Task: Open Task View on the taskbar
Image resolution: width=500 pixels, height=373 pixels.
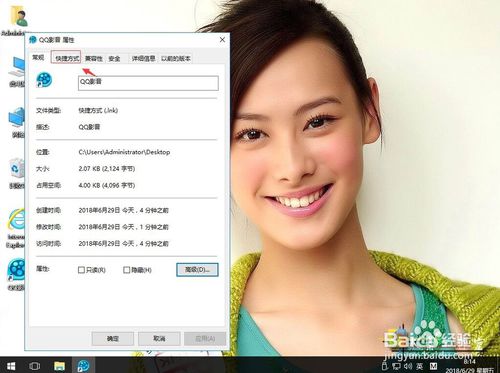Action: (35, 366)
